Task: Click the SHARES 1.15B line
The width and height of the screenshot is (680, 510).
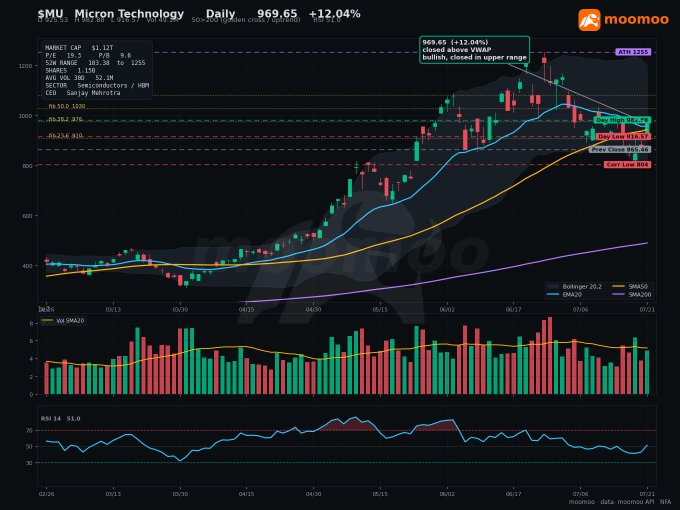Action: 70,70
